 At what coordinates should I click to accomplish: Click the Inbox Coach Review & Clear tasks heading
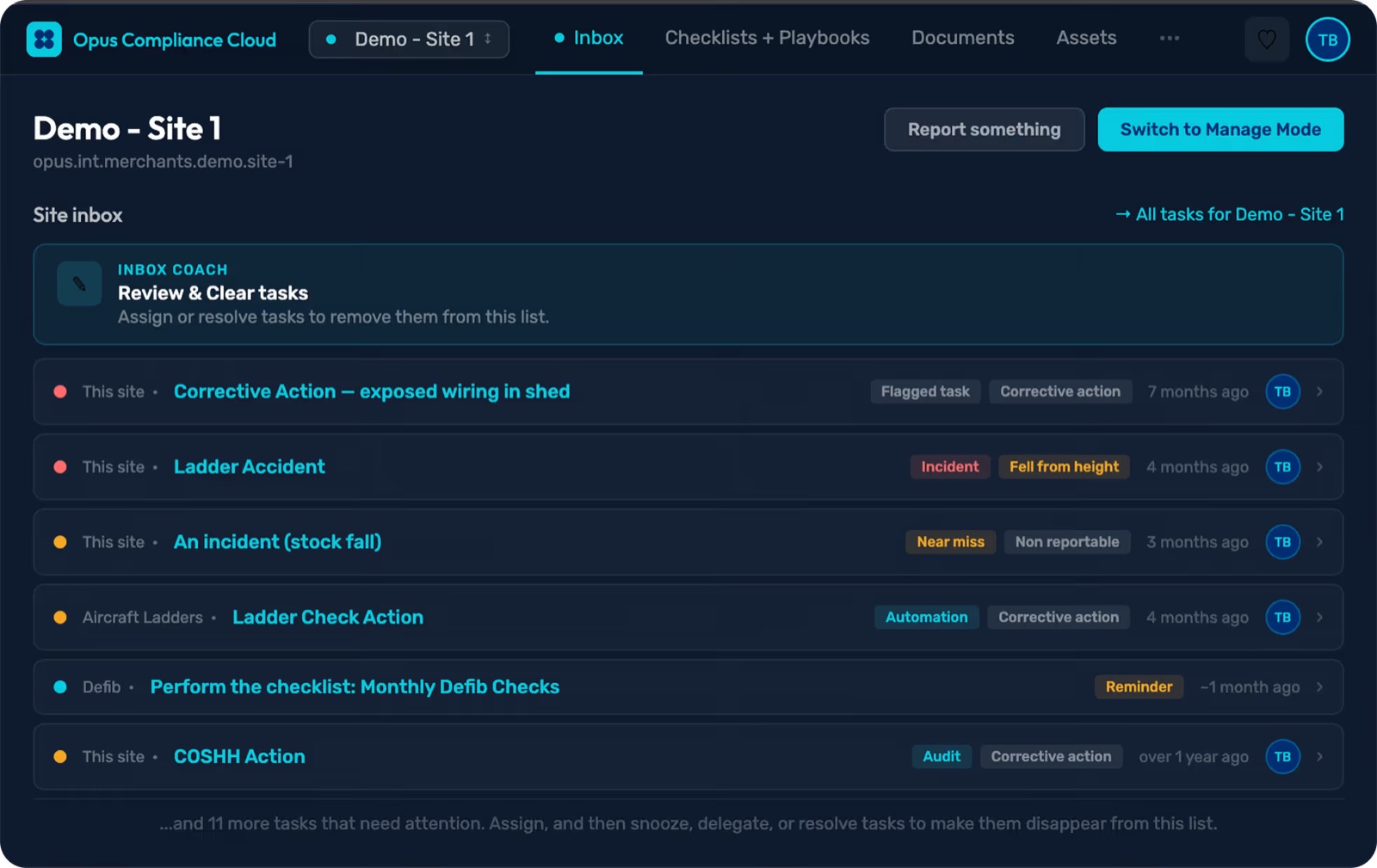[213, 293]
